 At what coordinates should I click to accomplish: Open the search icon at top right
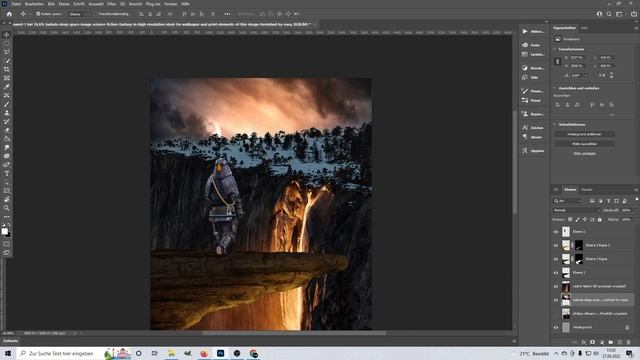[x=609, y=14]
